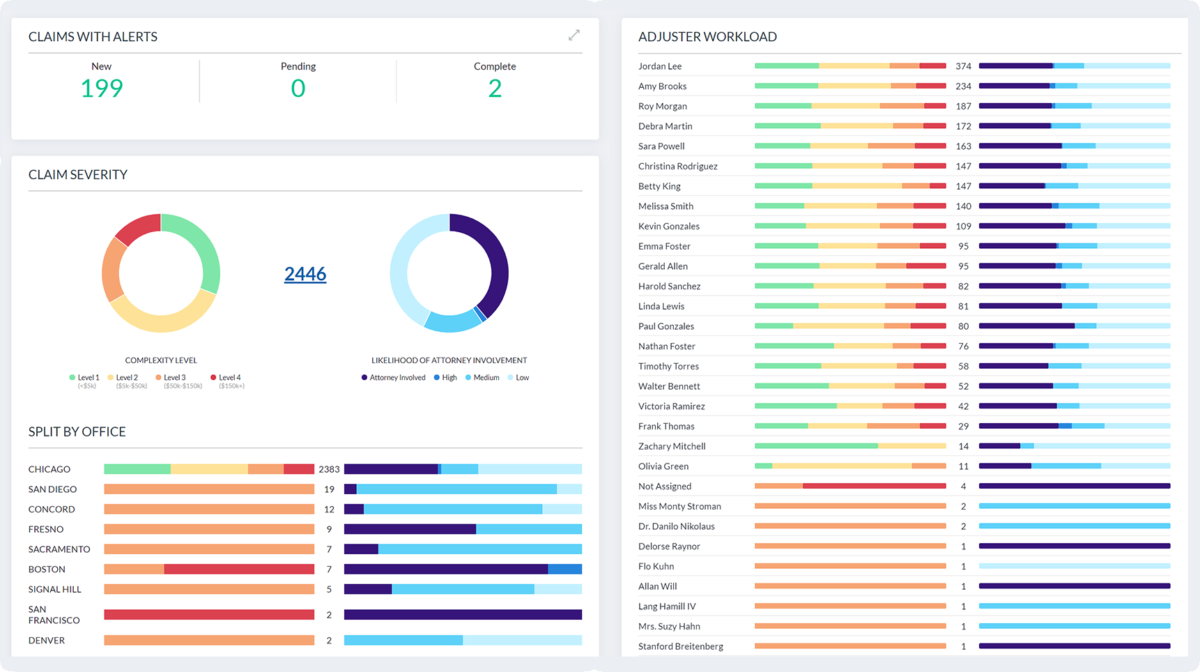
Task: Toggle Attorney Involved legend item
Action: click(397, 378)
